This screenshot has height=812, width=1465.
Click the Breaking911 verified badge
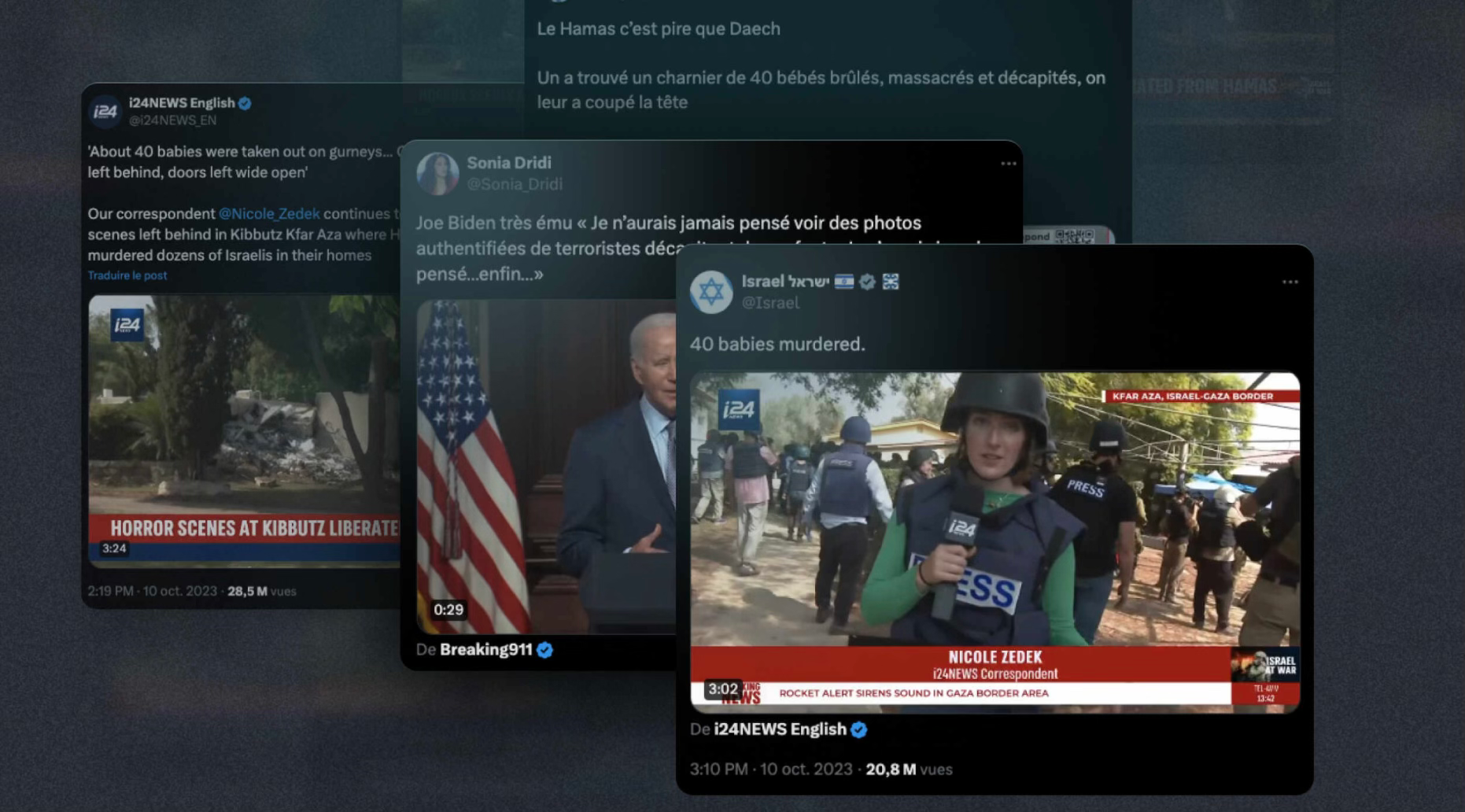pyautogui.click(x=544, y=650)
